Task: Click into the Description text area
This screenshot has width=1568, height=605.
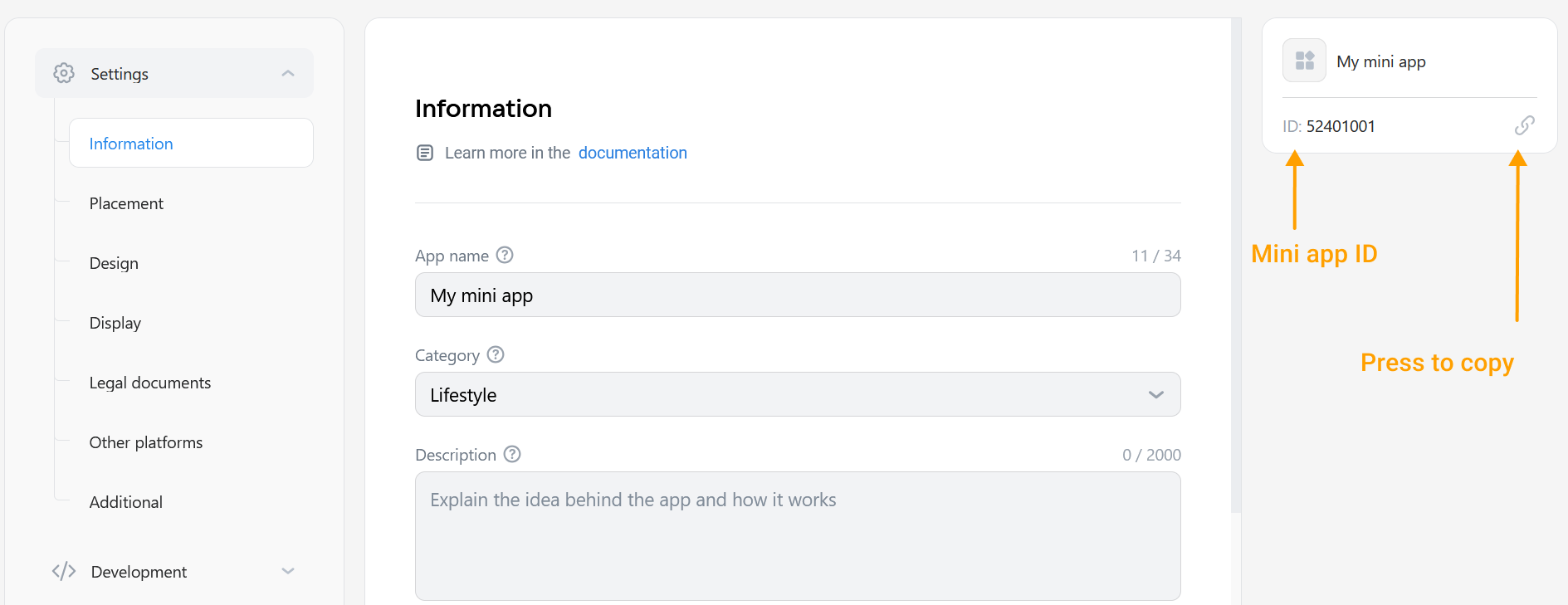Action: (798, 536)
